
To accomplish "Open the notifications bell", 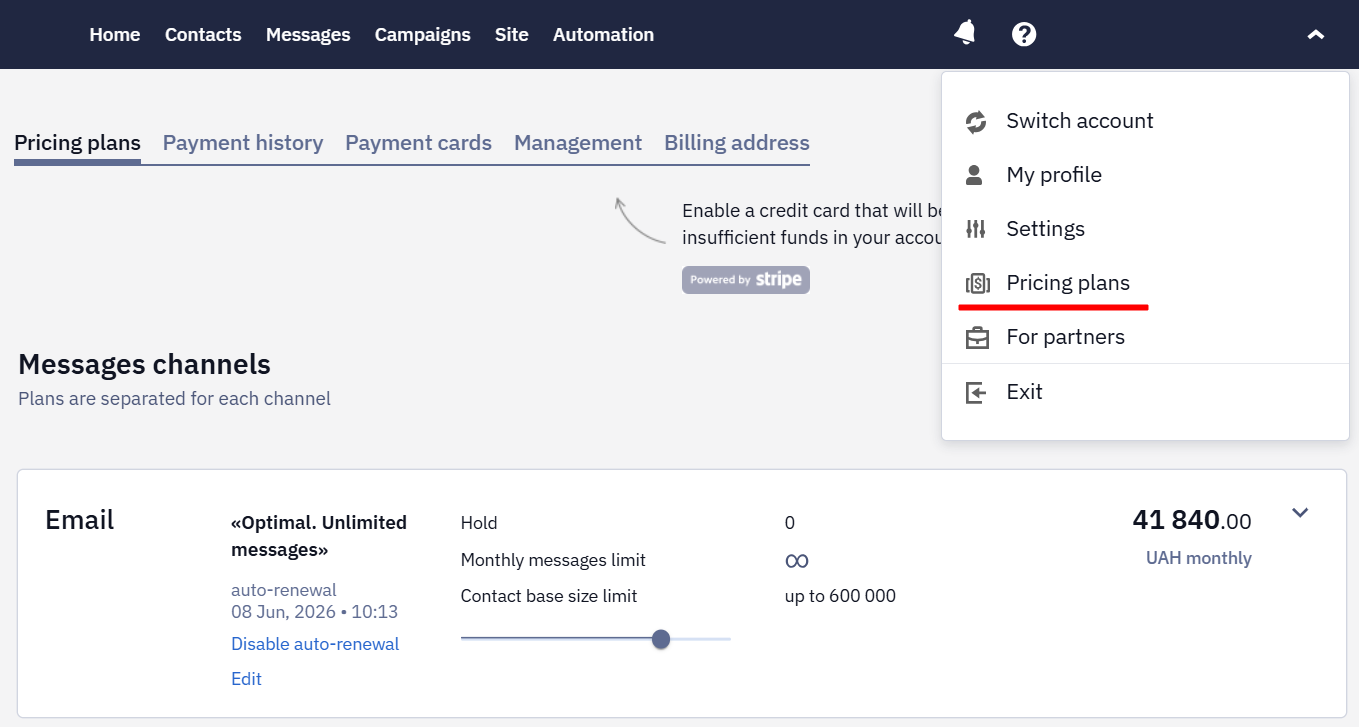I will pos(965,33).
